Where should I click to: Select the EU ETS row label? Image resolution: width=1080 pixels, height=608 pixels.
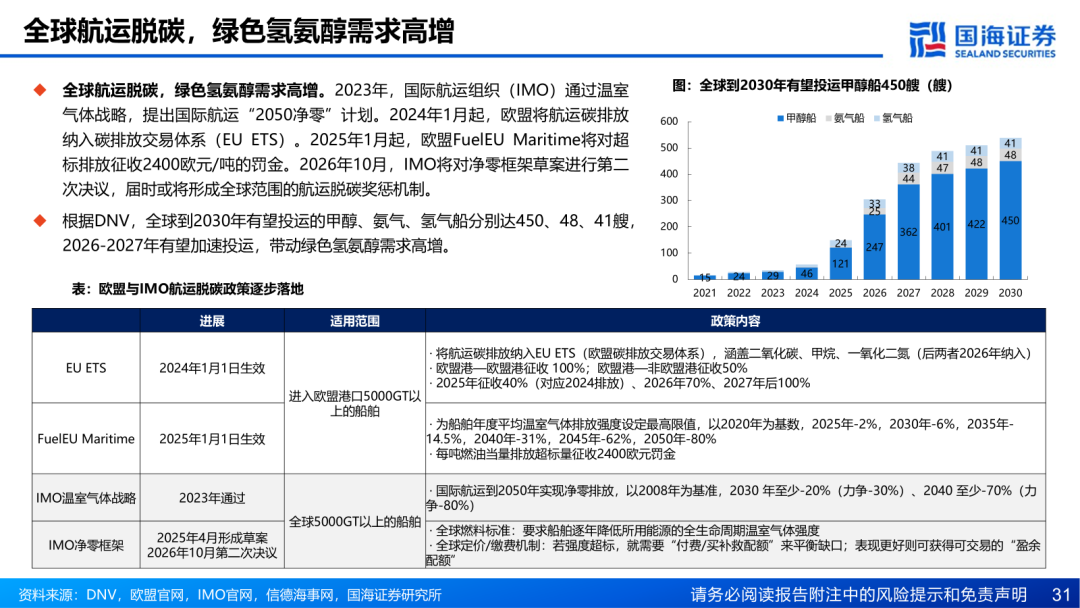[x=86, y=368]
